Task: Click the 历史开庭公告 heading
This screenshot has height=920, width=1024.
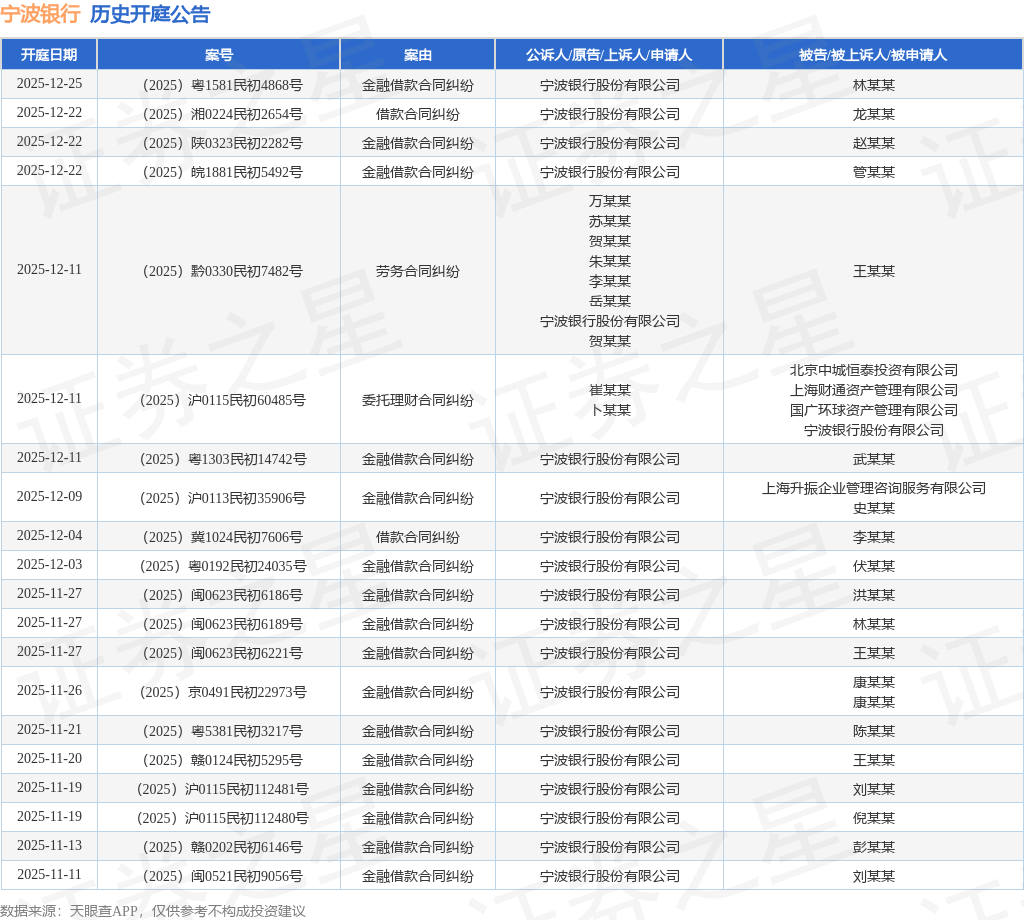Action: (x=150, y=14)
